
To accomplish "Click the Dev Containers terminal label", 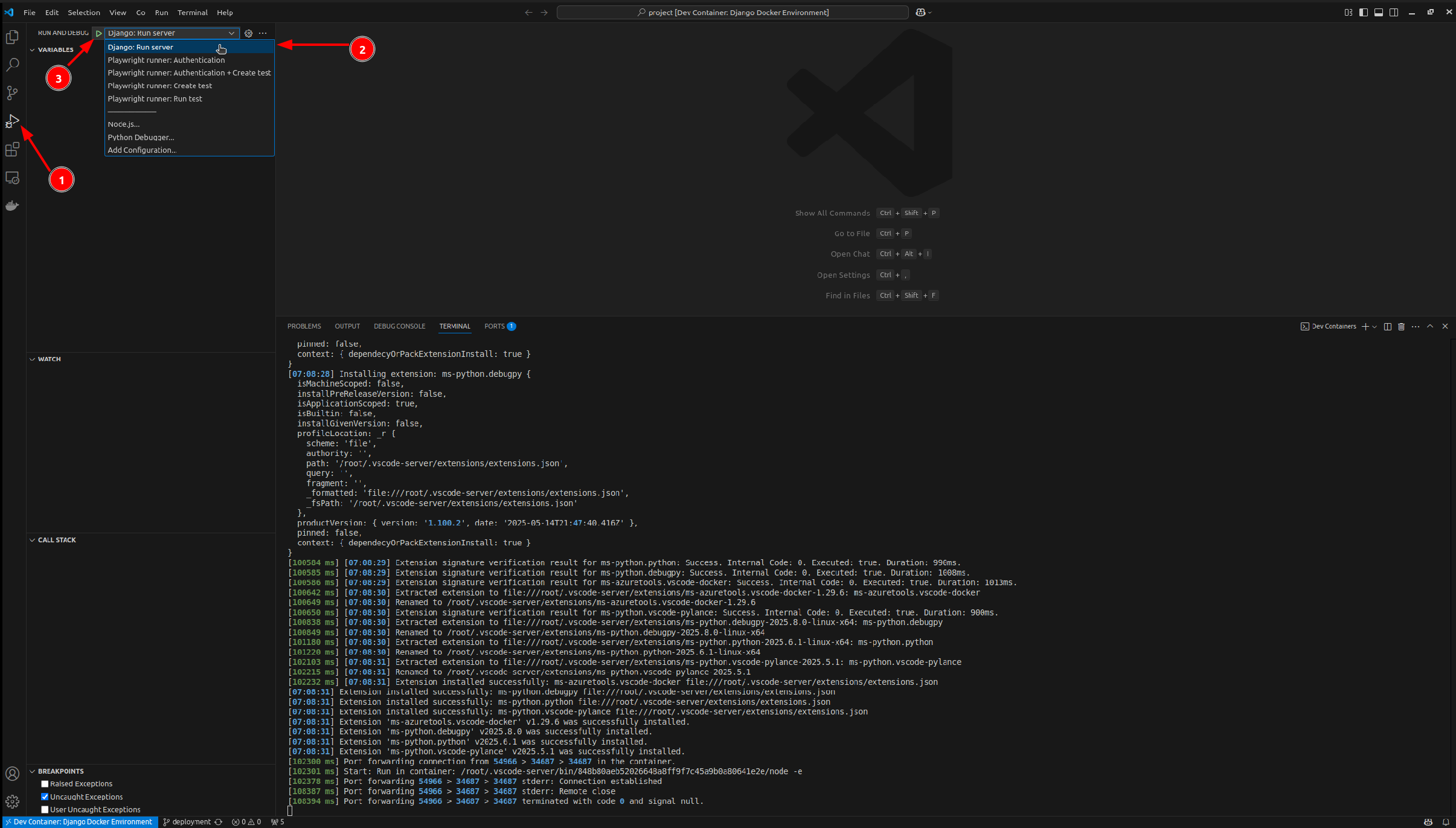I will click(x=1329, y=327).
